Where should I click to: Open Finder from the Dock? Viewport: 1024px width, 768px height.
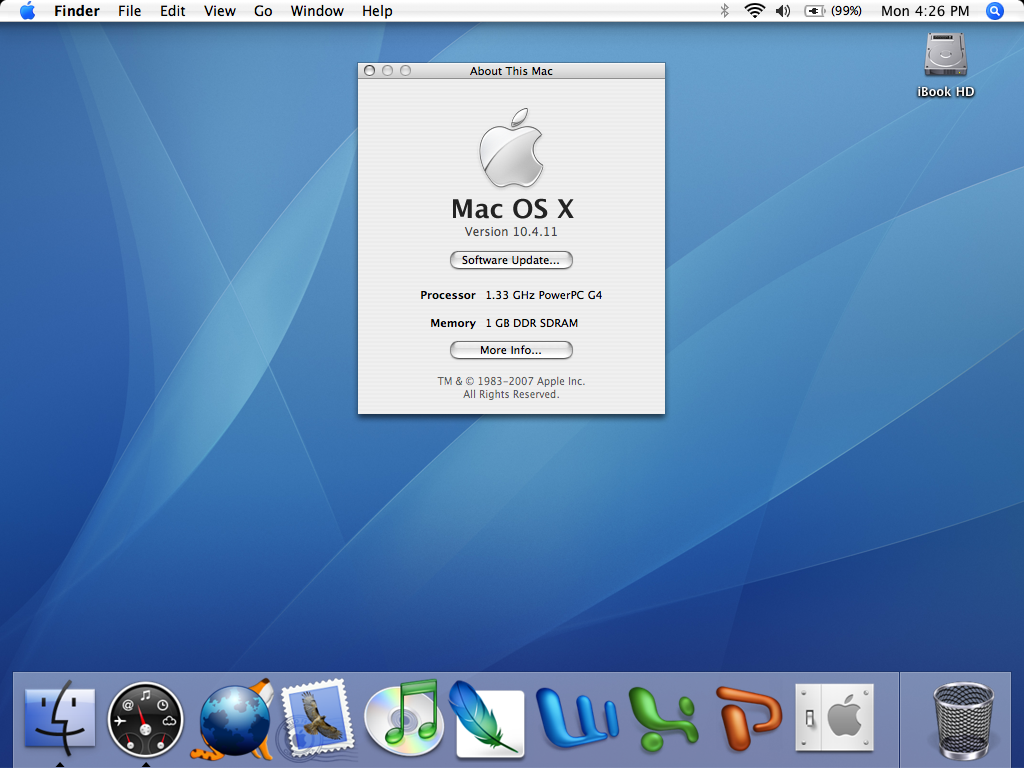59,718
